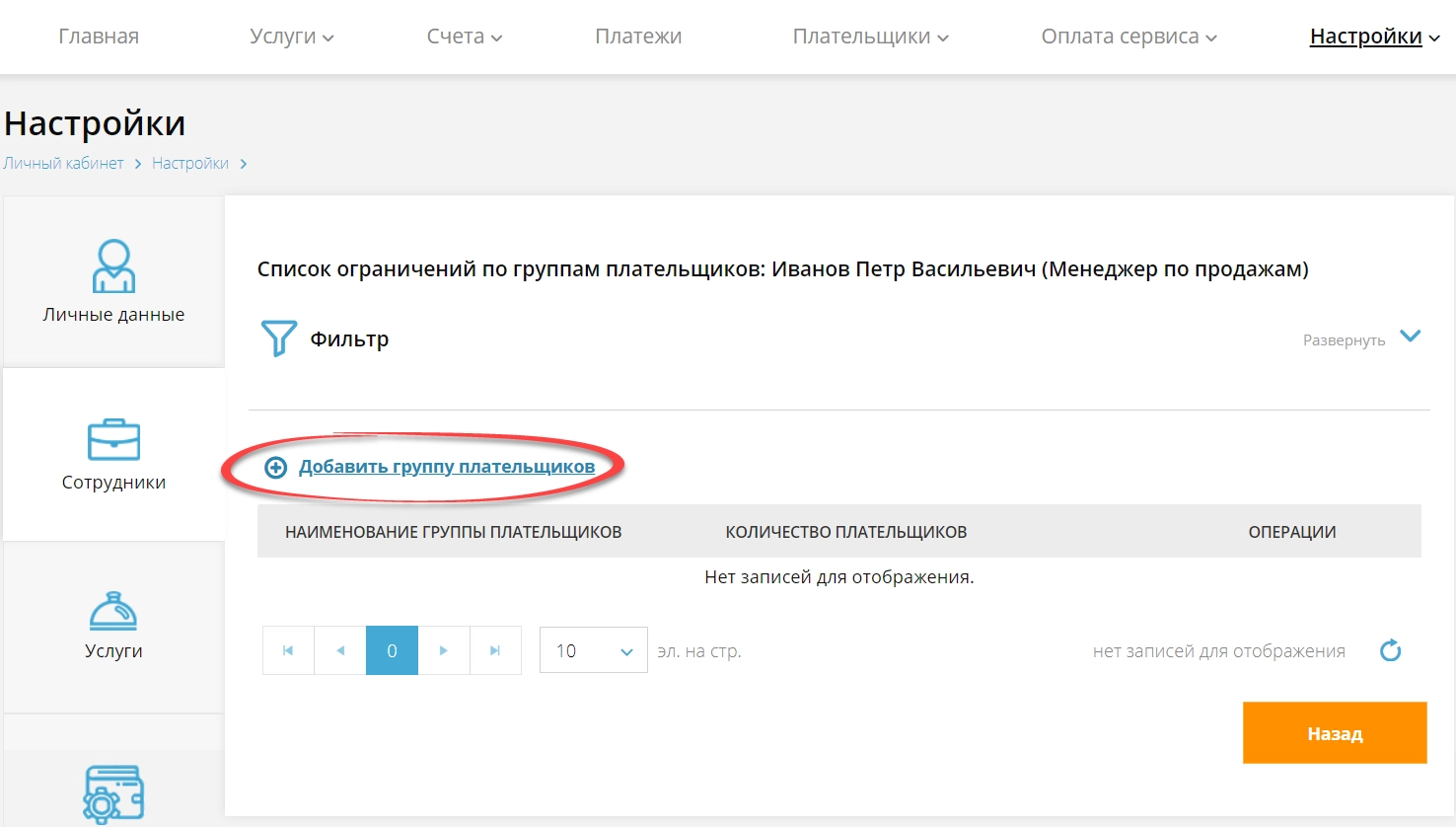Select the current page number 0
This screenshot has height=827, width=1456.
coord(392,650)
